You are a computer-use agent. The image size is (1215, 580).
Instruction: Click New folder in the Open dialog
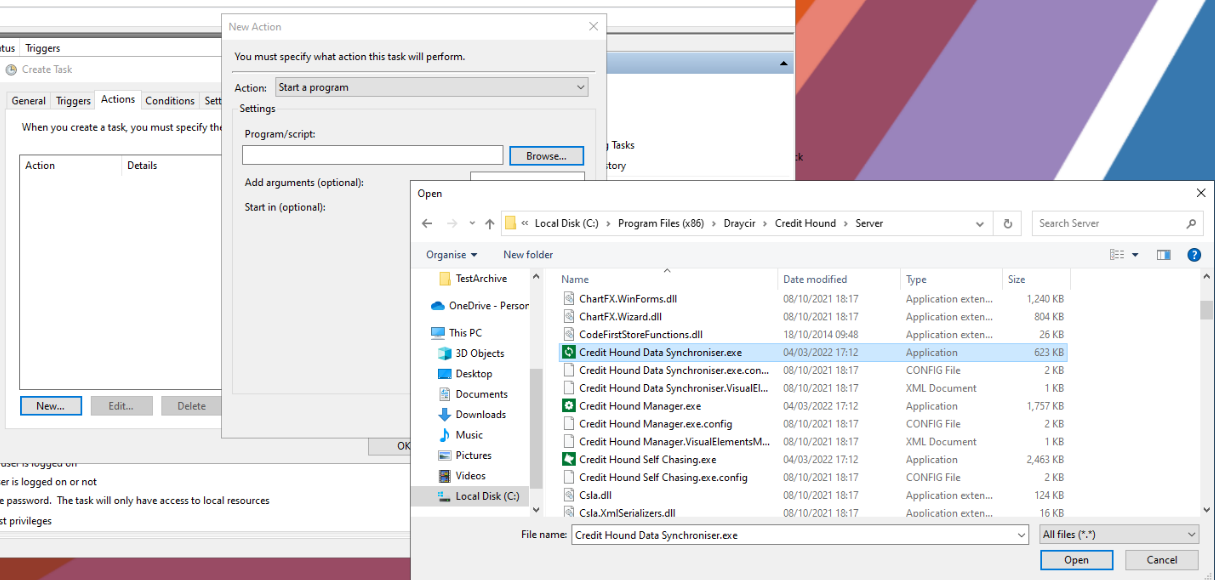point(528,255)
